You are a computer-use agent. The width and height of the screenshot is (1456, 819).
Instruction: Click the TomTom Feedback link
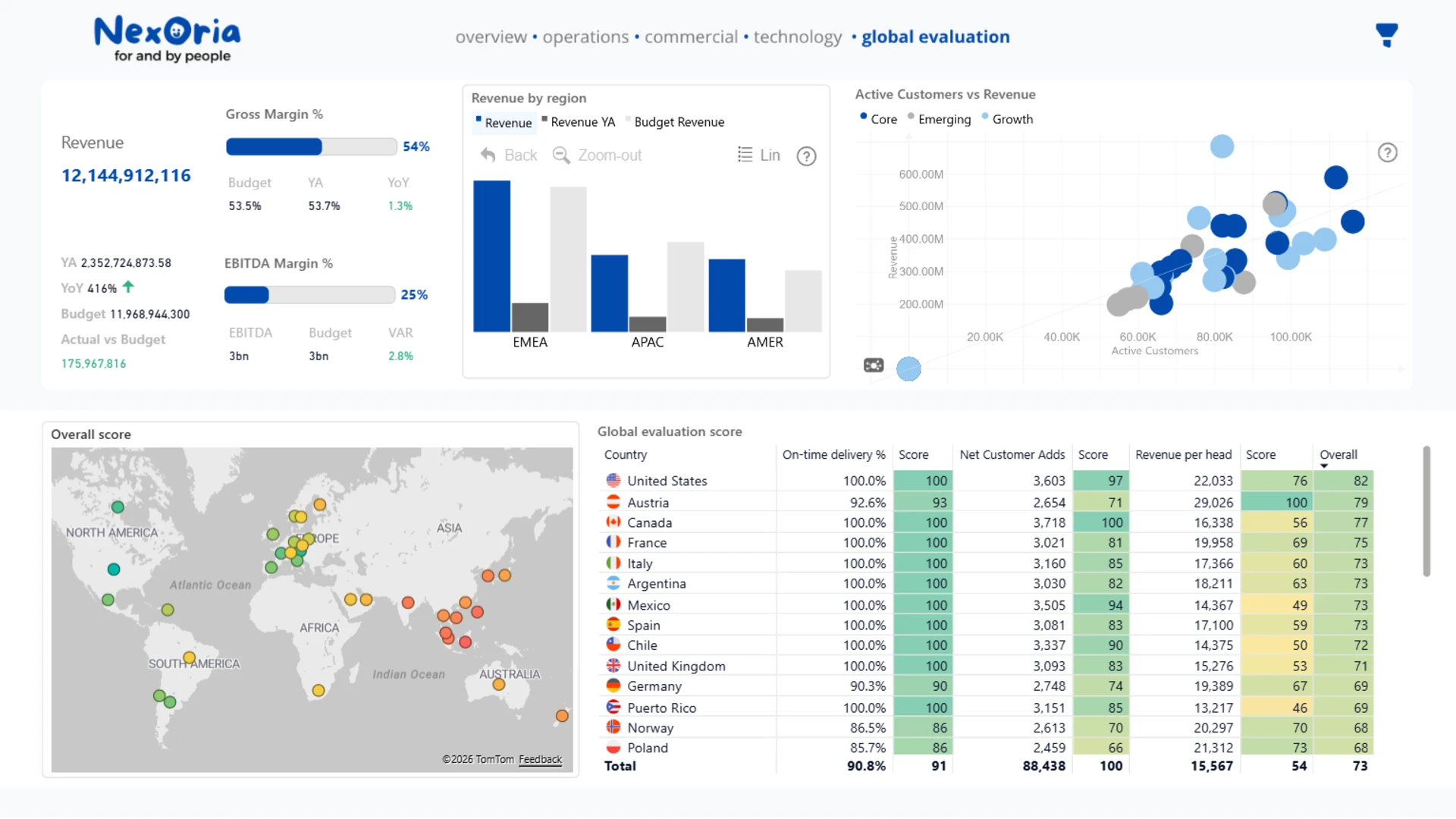tap(540, 759)
